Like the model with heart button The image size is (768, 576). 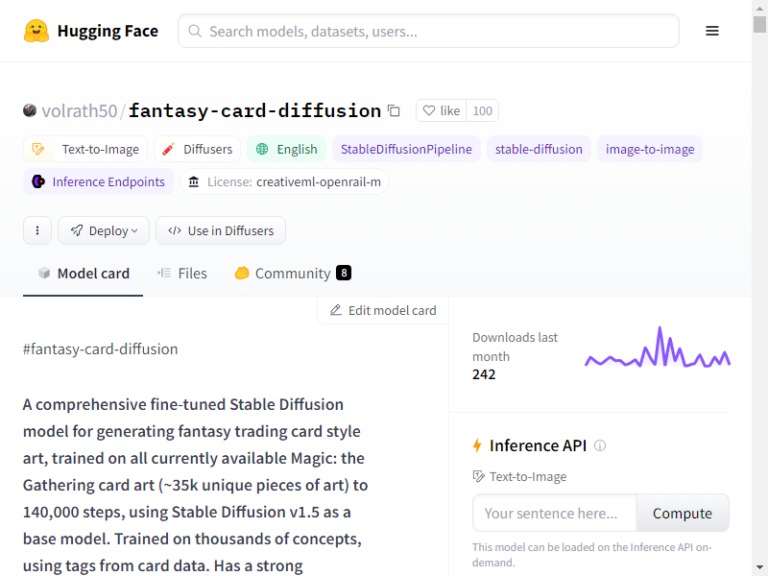tap(441, 111)
